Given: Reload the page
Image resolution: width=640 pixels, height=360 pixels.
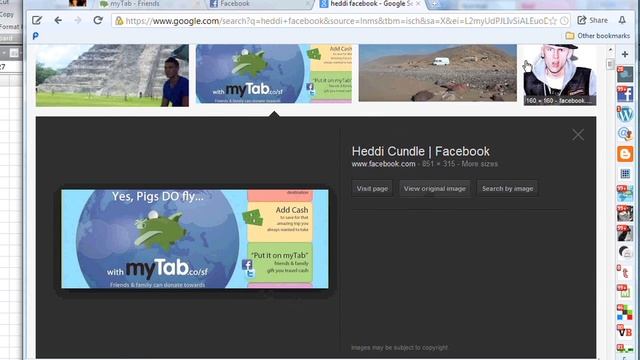Looking at the screenshot, I should point(98,20).
